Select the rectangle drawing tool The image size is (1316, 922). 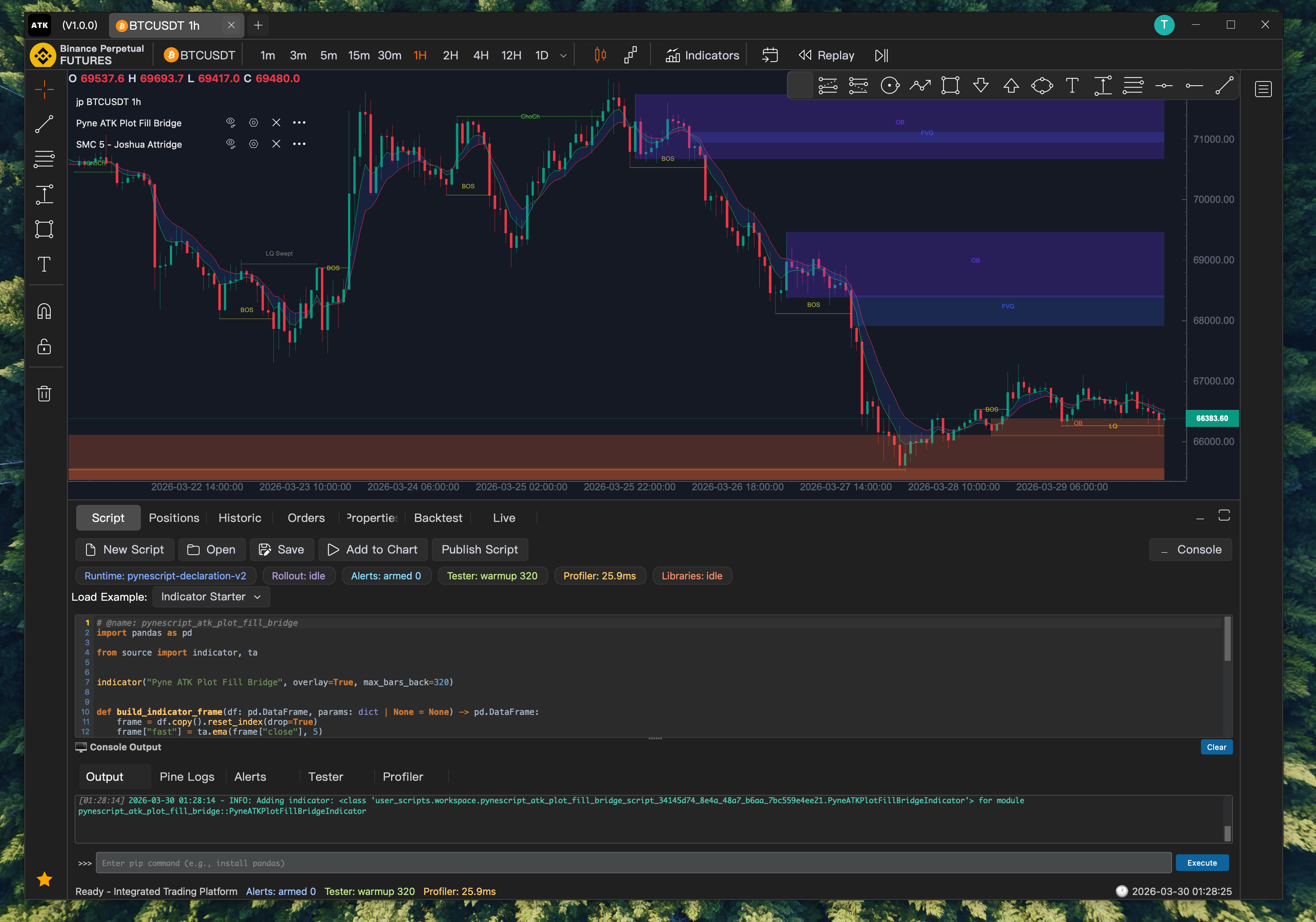[45, 229]
